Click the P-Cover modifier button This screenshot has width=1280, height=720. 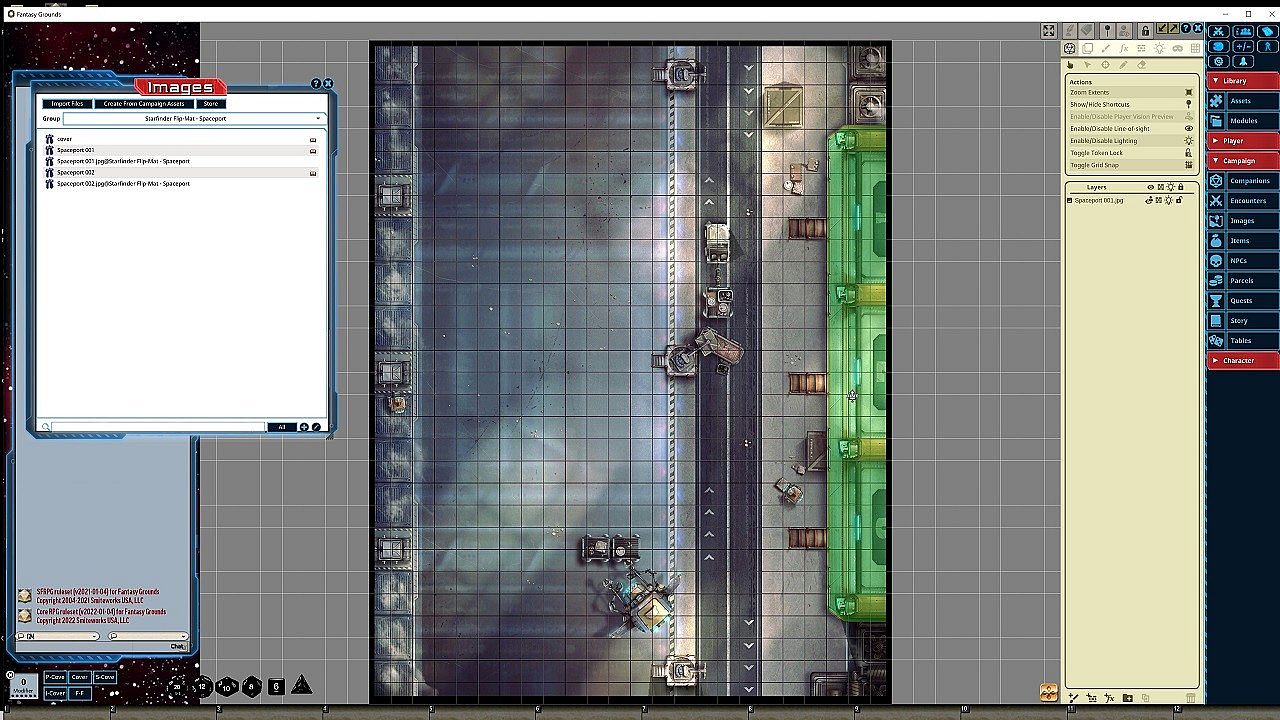point(55,677)
